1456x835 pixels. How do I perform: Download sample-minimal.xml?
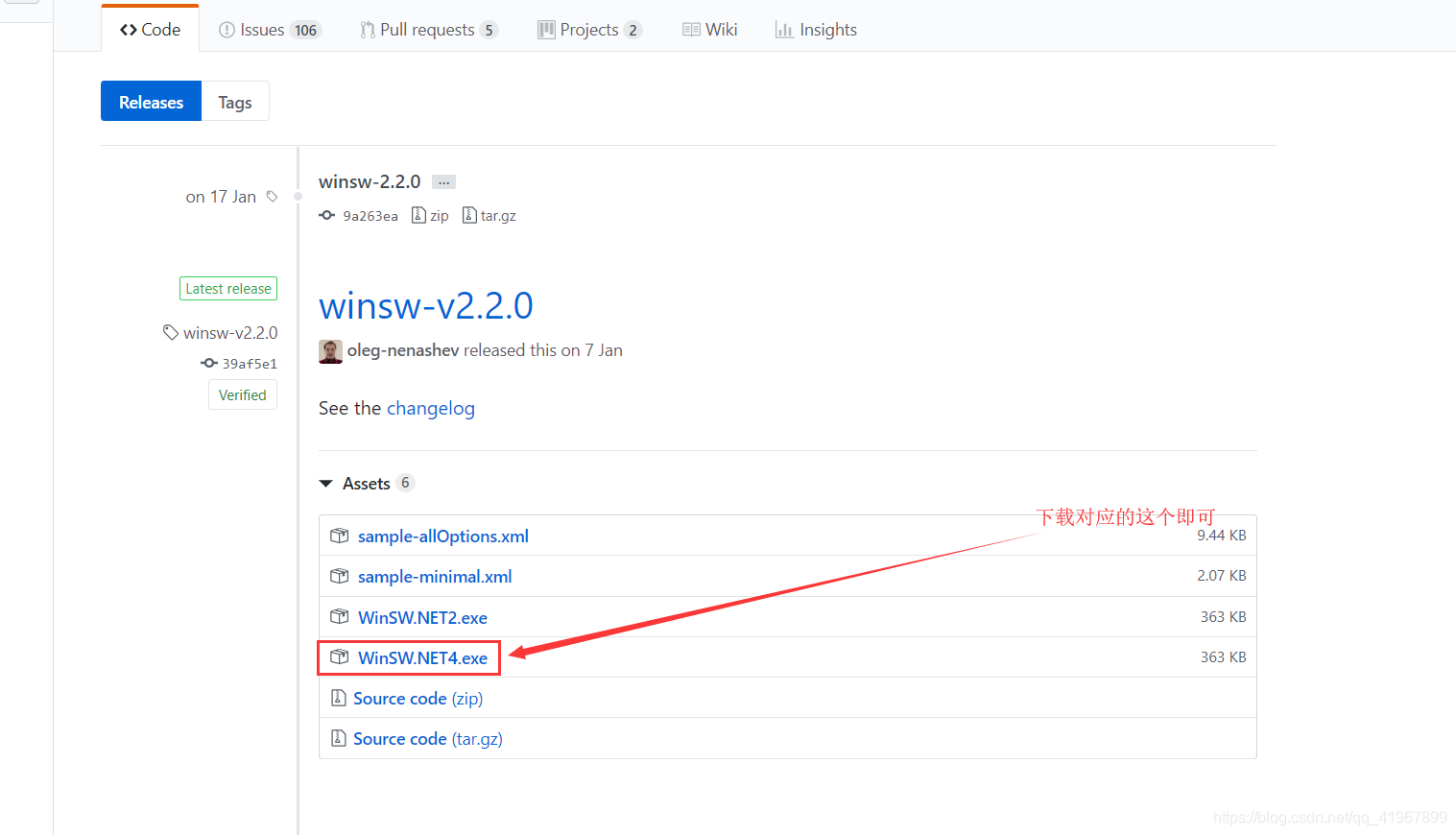tap(435, 576)
